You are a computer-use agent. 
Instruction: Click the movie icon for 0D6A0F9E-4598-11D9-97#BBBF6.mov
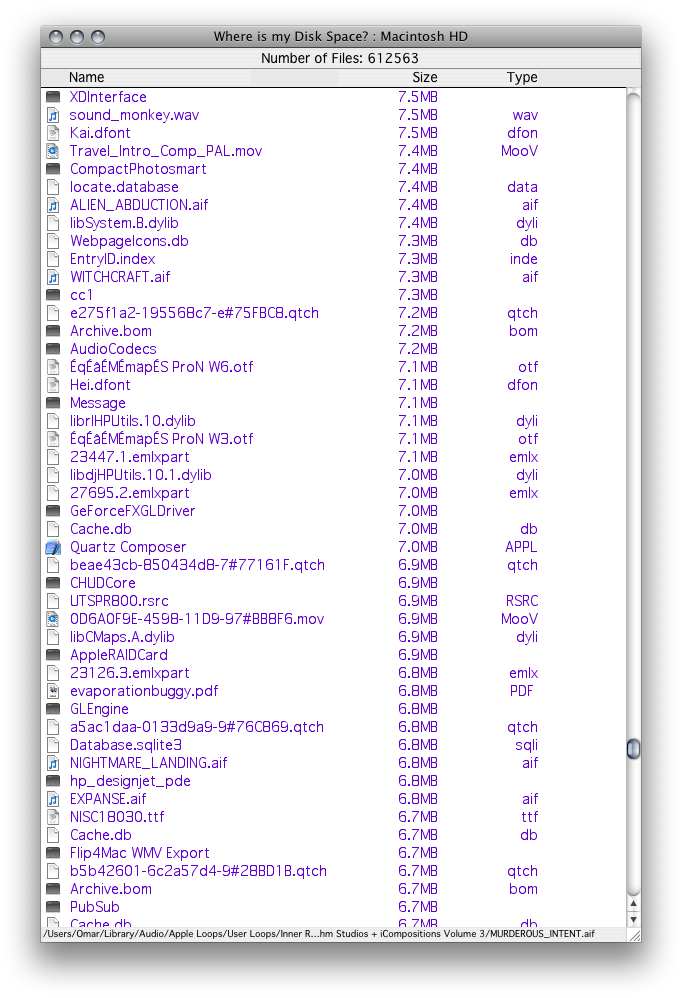point(53,619)
